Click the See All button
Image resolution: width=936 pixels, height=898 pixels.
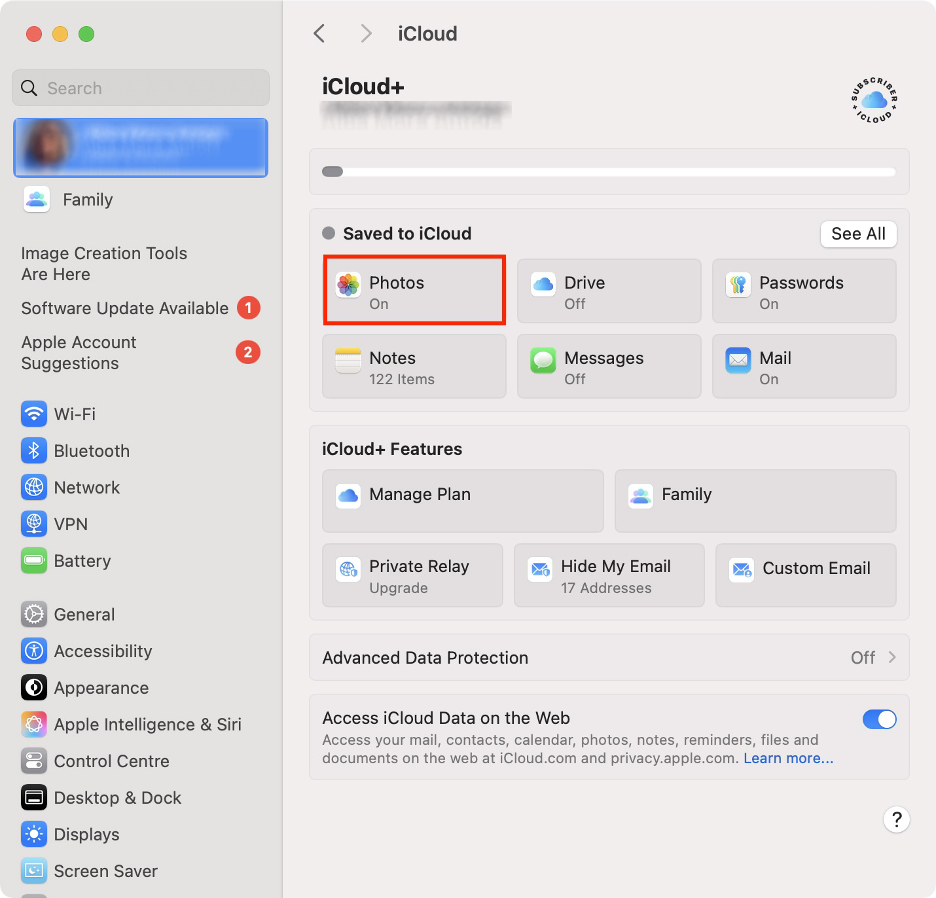[x=857, y=233]
